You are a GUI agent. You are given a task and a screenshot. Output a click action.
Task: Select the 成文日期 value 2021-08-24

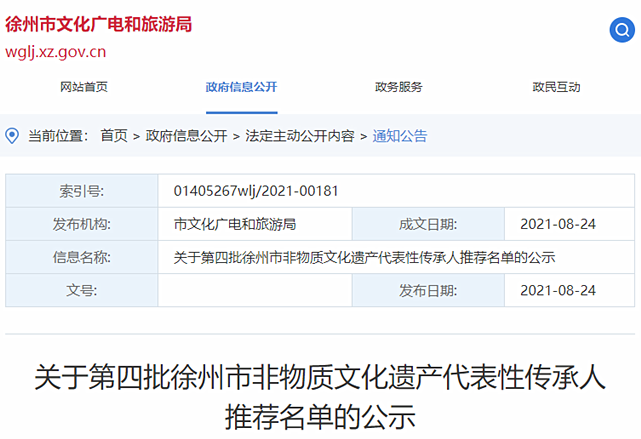[x=558, y=224]
